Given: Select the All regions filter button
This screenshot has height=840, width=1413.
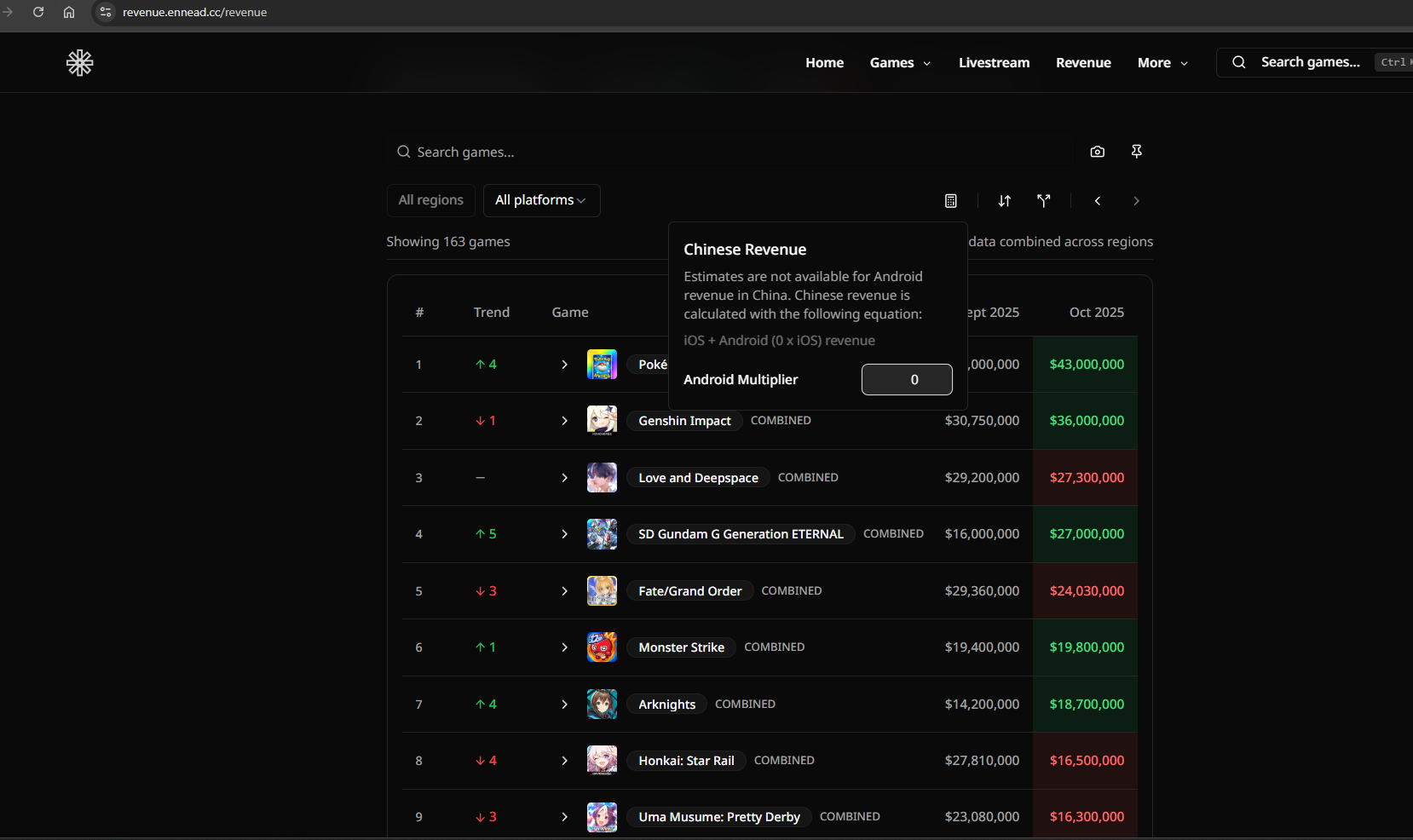Looking at the screenshot, I should [x=431, y=200].
